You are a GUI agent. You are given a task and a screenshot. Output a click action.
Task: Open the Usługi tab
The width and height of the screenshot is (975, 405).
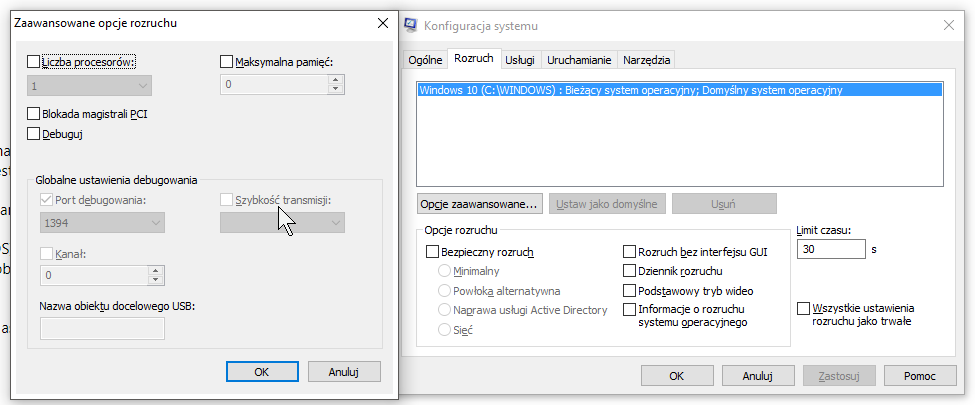519,60
